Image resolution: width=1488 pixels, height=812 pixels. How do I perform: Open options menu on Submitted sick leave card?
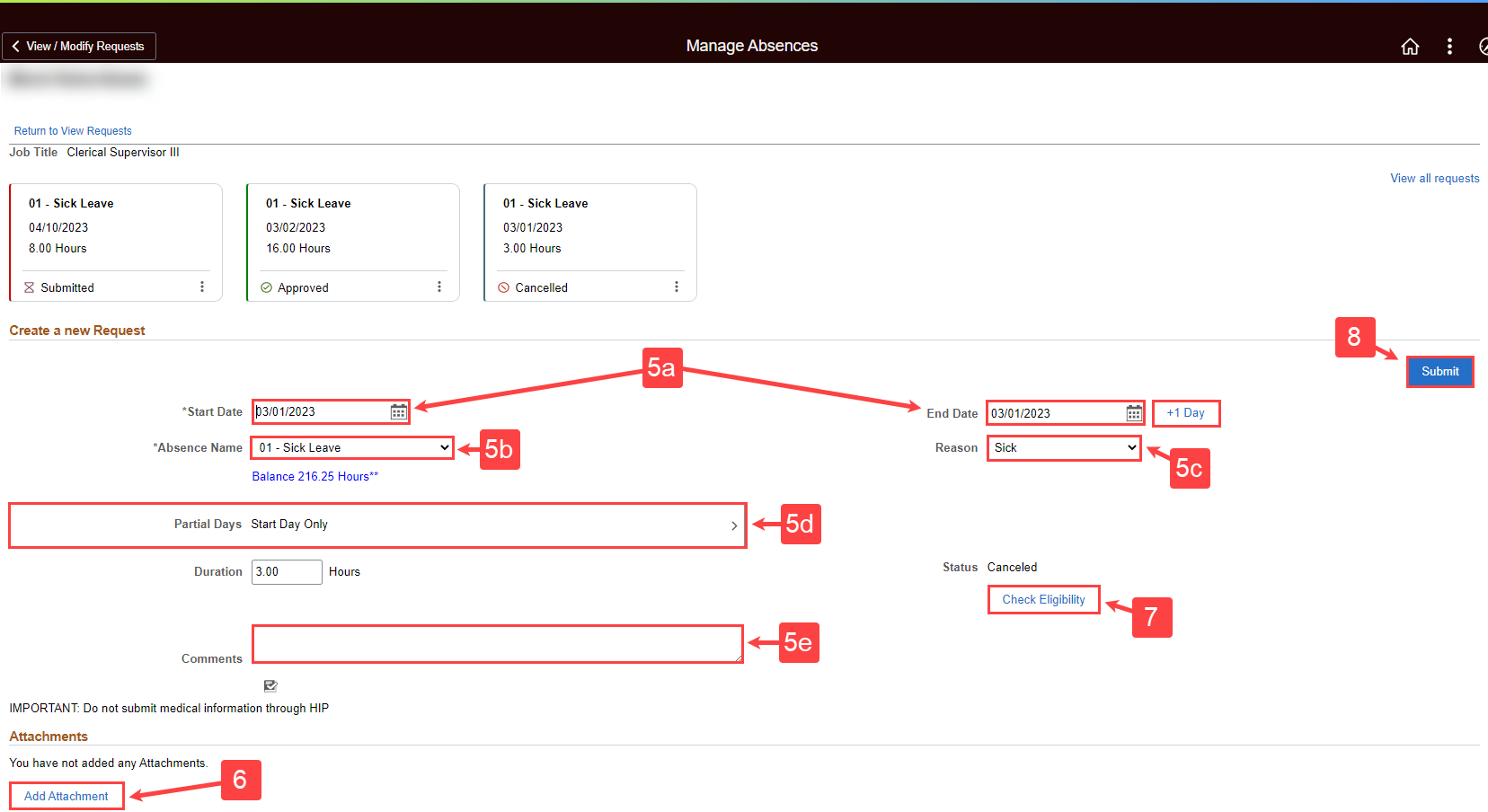[x=202, y=287]
